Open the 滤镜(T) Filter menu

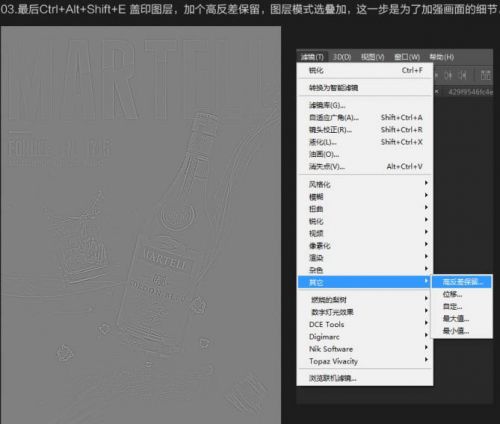312,57
